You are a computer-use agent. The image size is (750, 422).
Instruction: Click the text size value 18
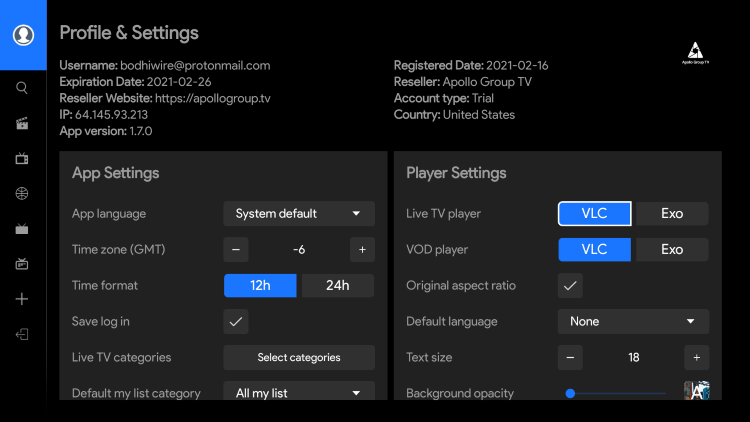pos(634,357)
